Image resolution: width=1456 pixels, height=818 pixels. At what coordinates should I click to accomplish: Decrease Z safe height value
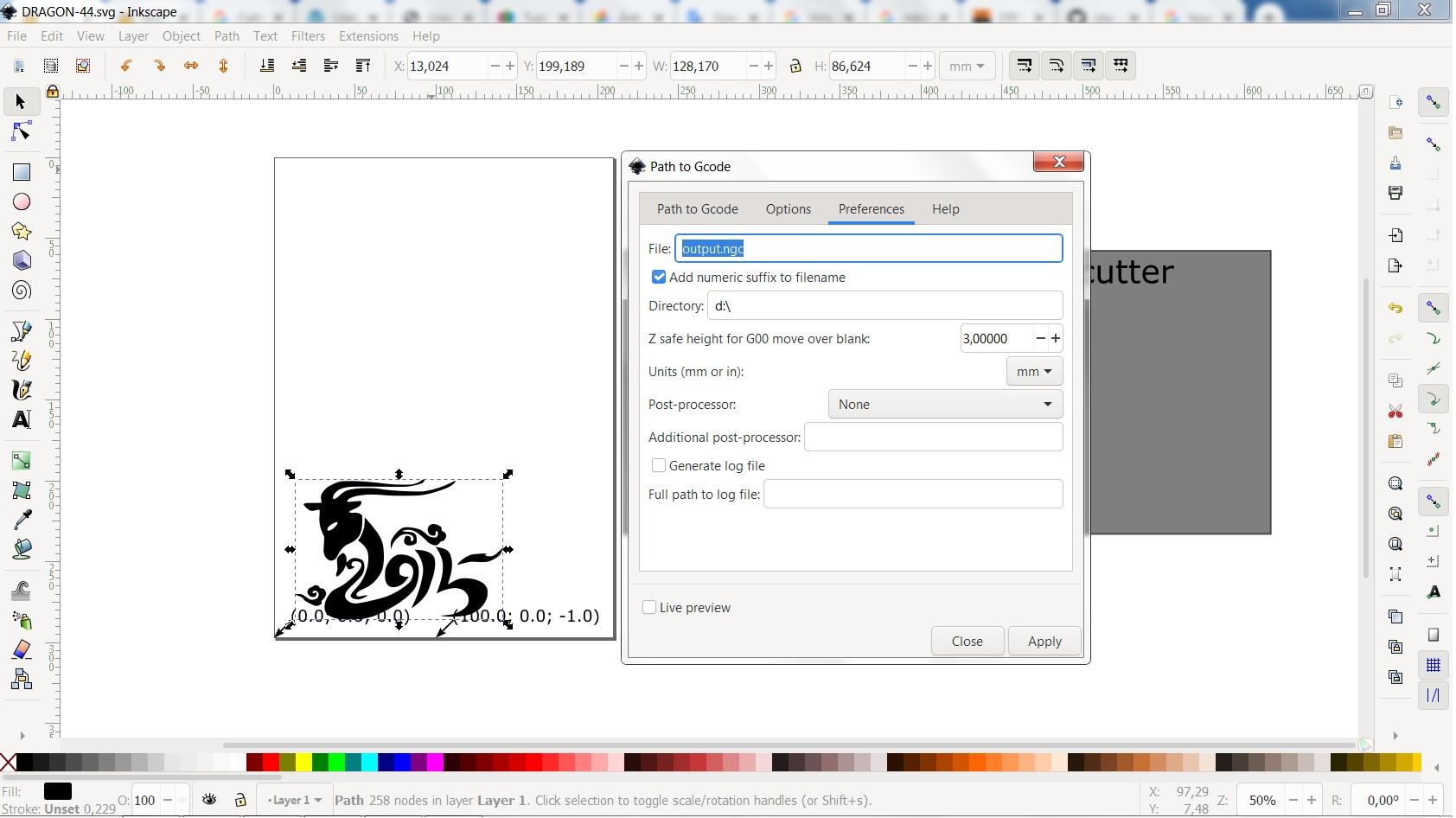click(x=1040, y=338)
